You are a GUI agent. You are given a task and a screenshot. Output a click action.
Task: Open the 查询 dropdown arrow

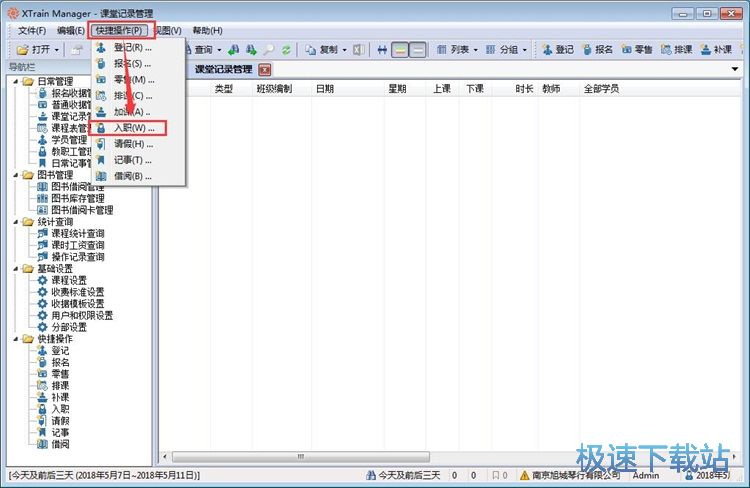(x=220, y=50)
